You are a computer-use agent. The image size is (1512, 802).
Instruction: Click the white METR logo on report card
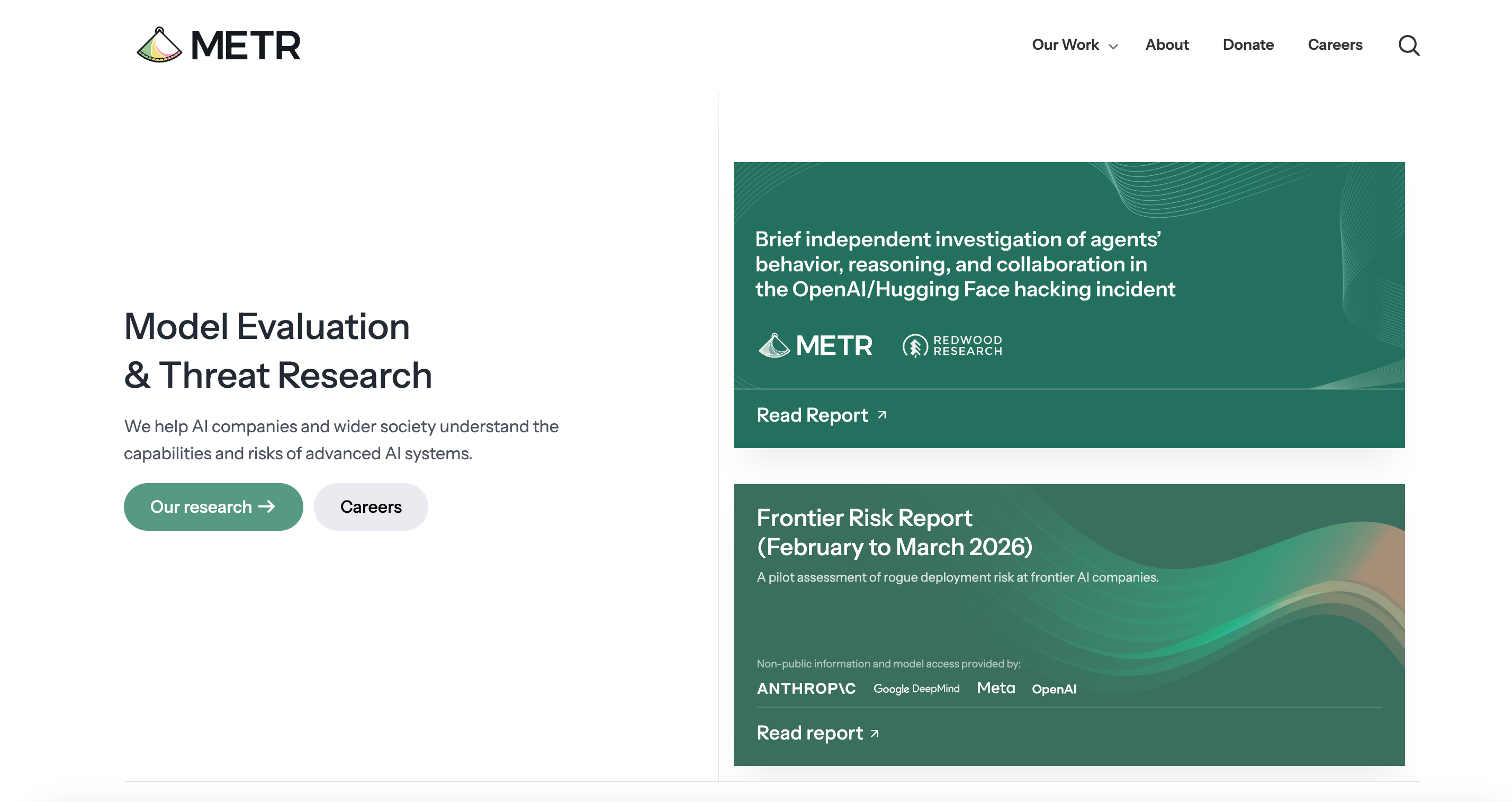815,345
